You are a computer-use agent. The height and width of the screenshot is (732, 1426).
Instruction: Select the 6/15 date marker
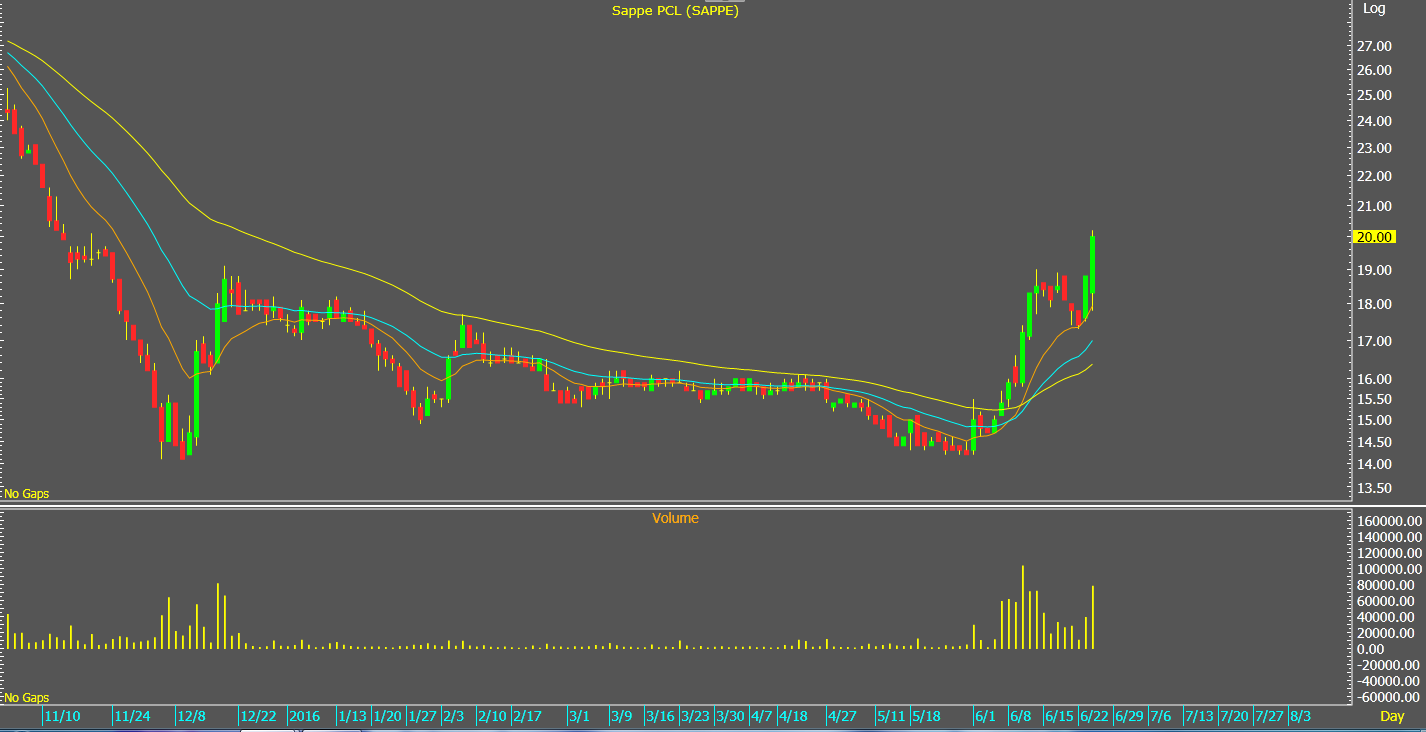pos(1059,717)
